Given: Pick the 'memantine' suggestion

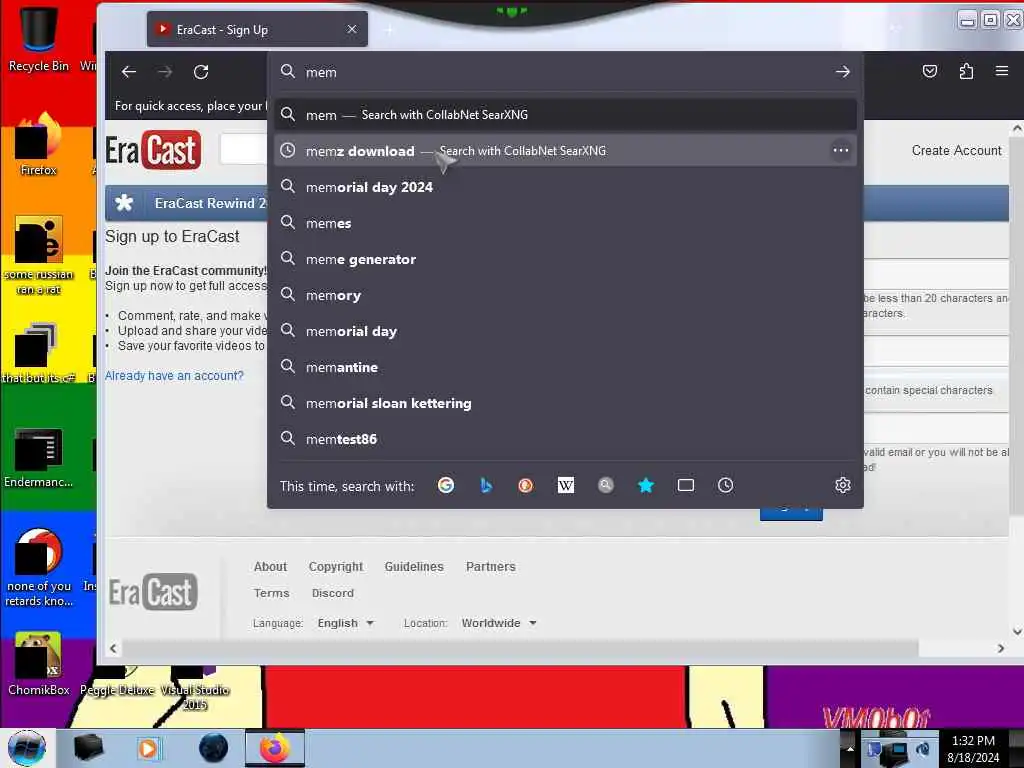Looking at the screenshot, I should [565, 367].
